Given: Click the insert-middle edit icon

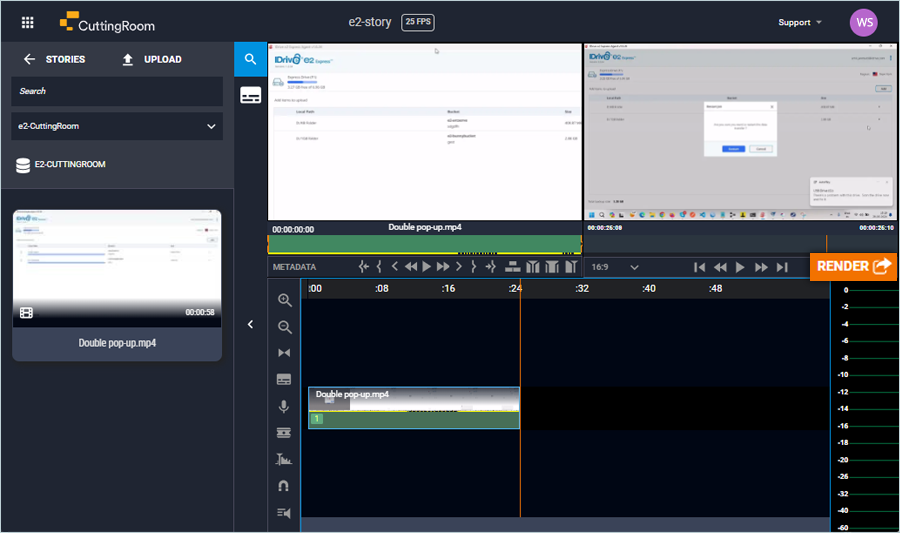Looking at the screenshot, I should click(x=552, y=267).
